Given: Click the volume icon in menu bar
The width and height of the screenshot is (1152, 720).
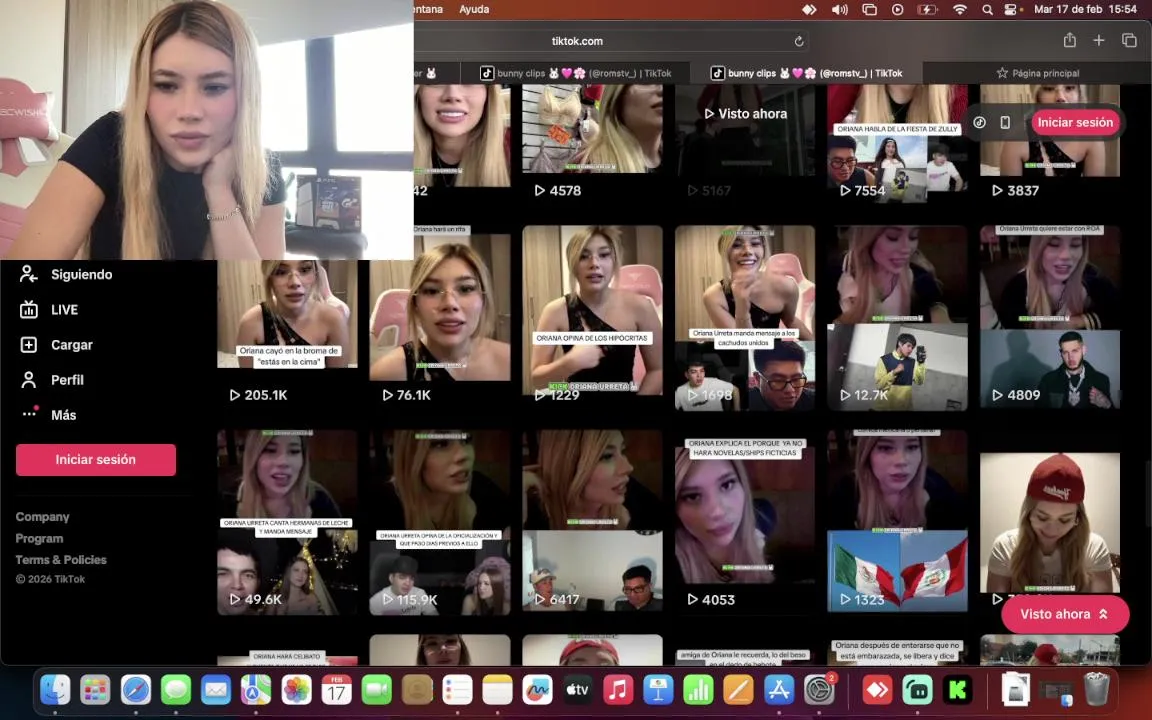Looking at the screenshot, I should [839, 10].
